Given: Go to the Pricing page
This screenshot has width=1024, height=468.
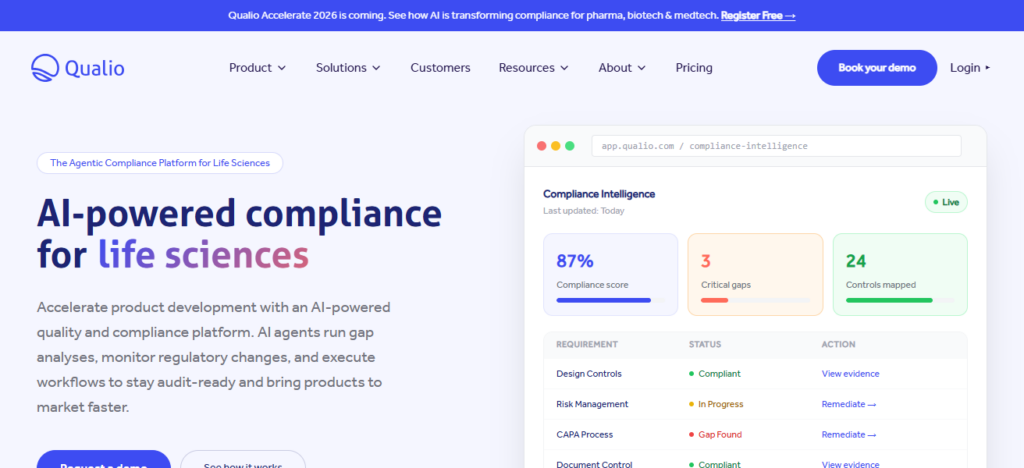Looking at the screenshot, I should 694,68.
